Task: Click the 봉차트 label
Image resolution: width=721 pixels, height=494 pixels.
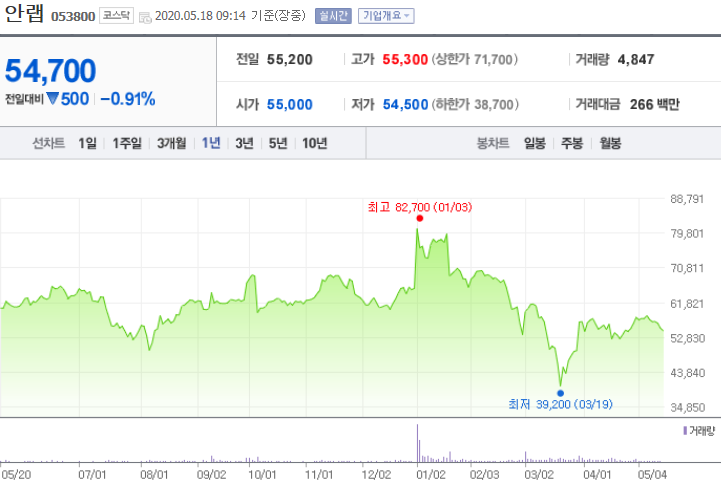Action: click(493, 144)
